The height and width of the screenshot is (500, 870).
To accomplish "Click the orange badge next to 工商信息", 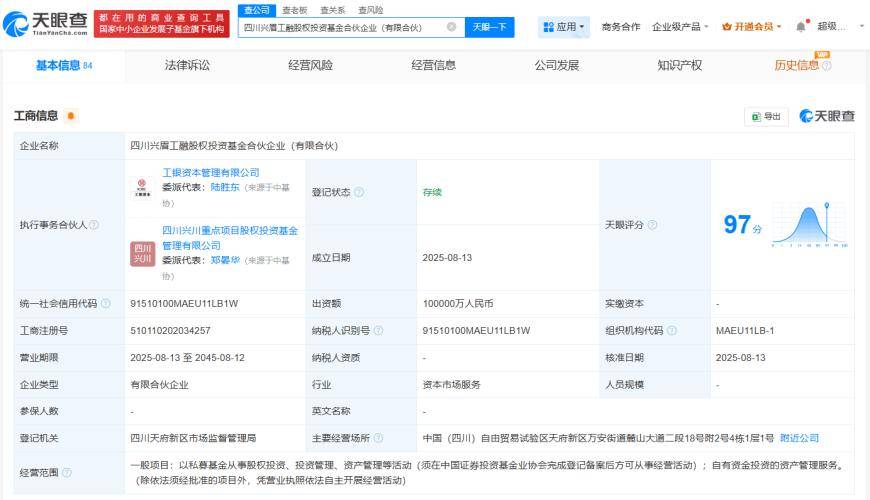I will click(x=70, y=116).
